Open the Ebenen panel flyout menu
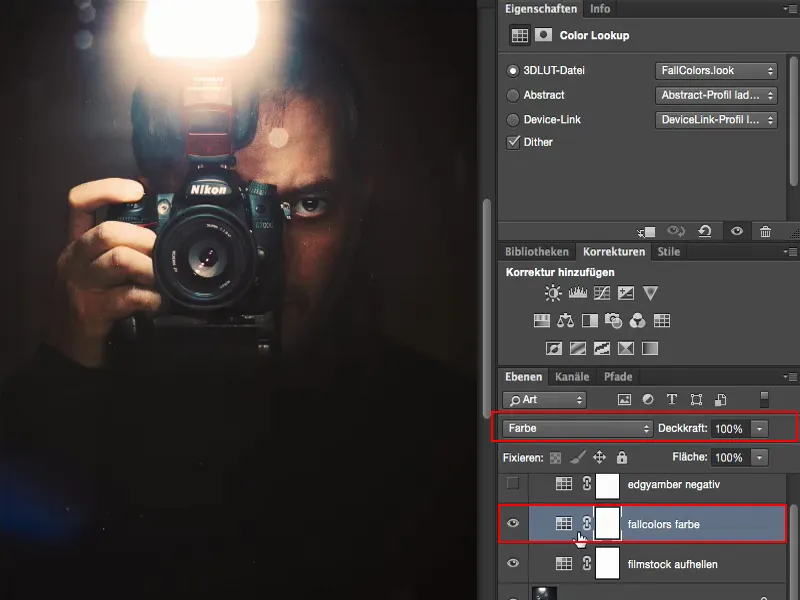 (791, 377)
